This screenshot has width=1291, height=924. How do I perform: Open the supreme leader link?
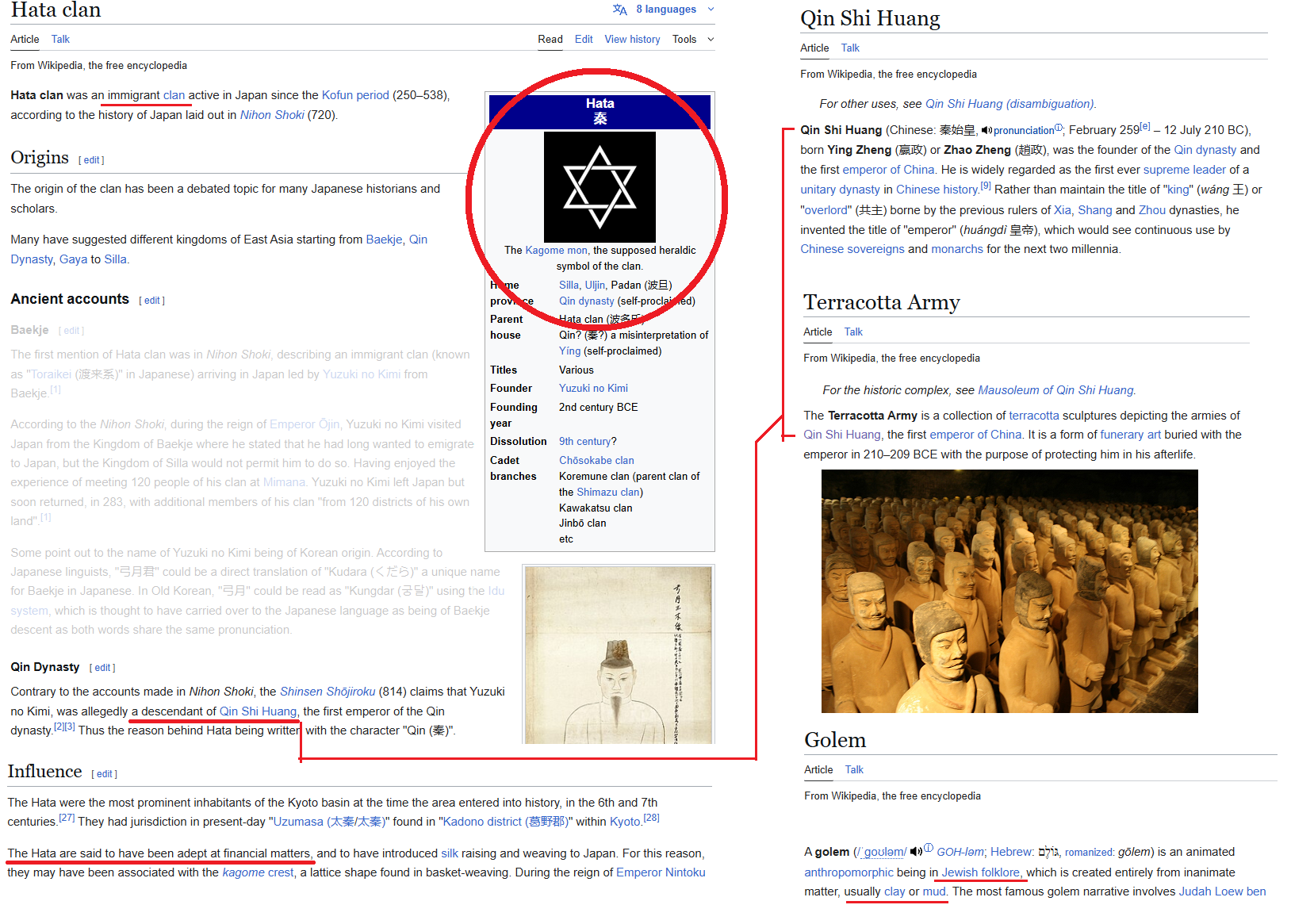tap(1185, 170)
